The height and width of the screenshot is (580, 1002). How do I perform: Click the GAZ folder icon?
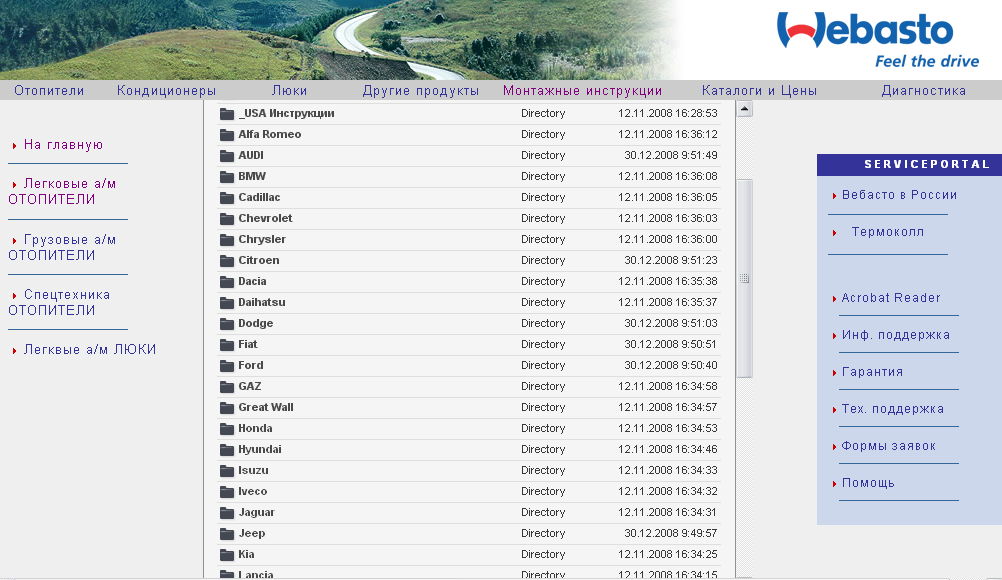pos(226,387)
